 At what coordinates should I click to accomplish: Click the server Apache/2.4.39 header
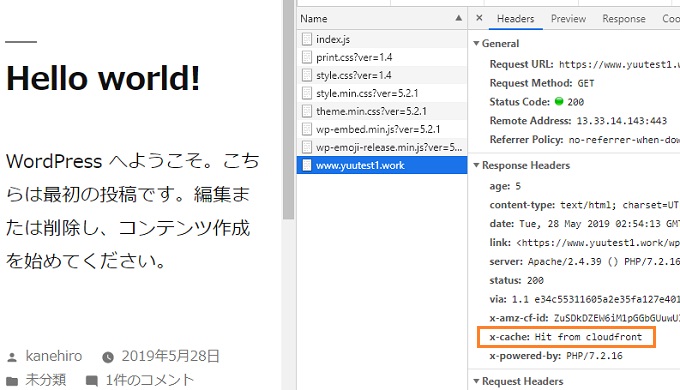[584, 262]
